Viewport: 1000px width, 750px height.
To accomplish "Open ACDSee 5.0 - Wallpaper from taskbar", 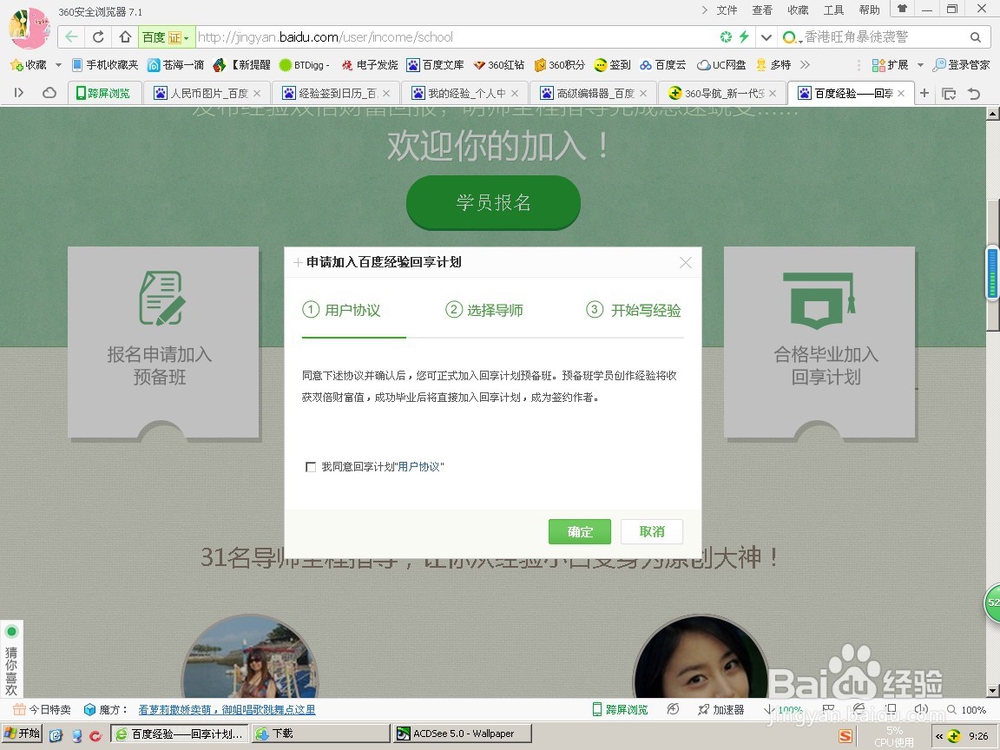I will [462, 733].
